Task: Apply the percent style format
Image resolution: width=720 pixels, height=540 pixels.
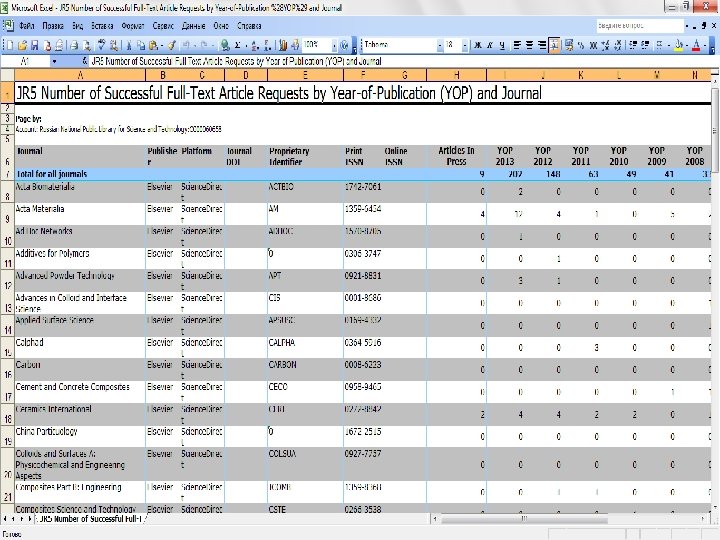Action: pos(581,45)
